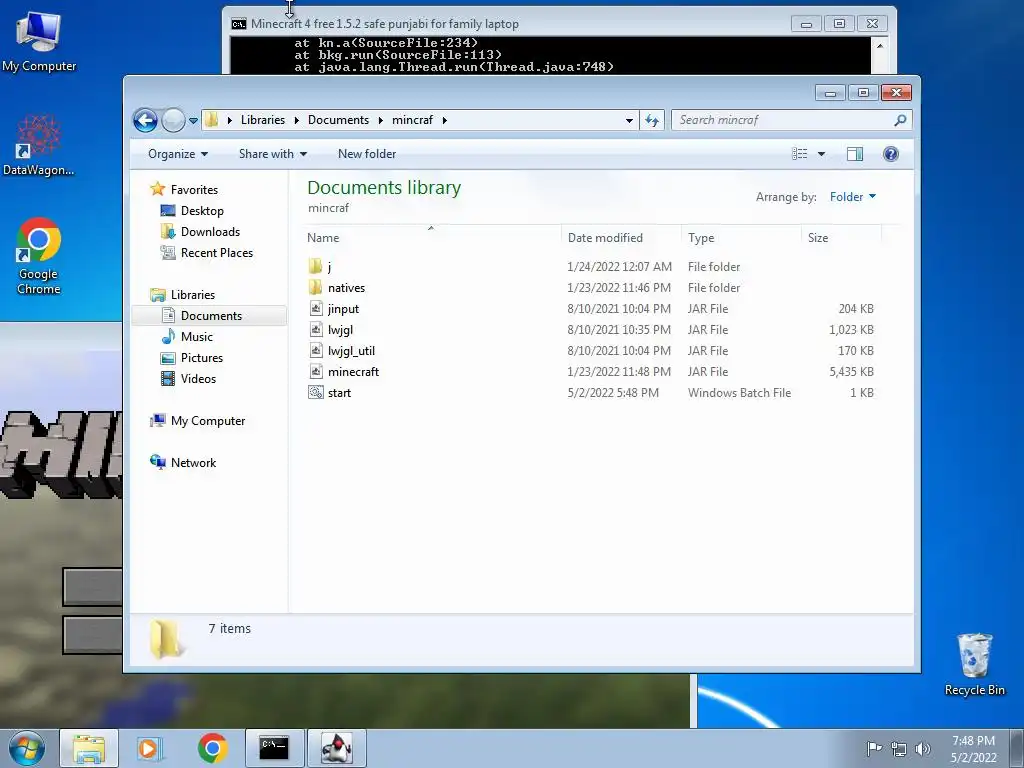Image resolution: width=1024 pixels, height=768 pixels.
Task: Open Chrome from the taskbar
Action: [212, 748]
